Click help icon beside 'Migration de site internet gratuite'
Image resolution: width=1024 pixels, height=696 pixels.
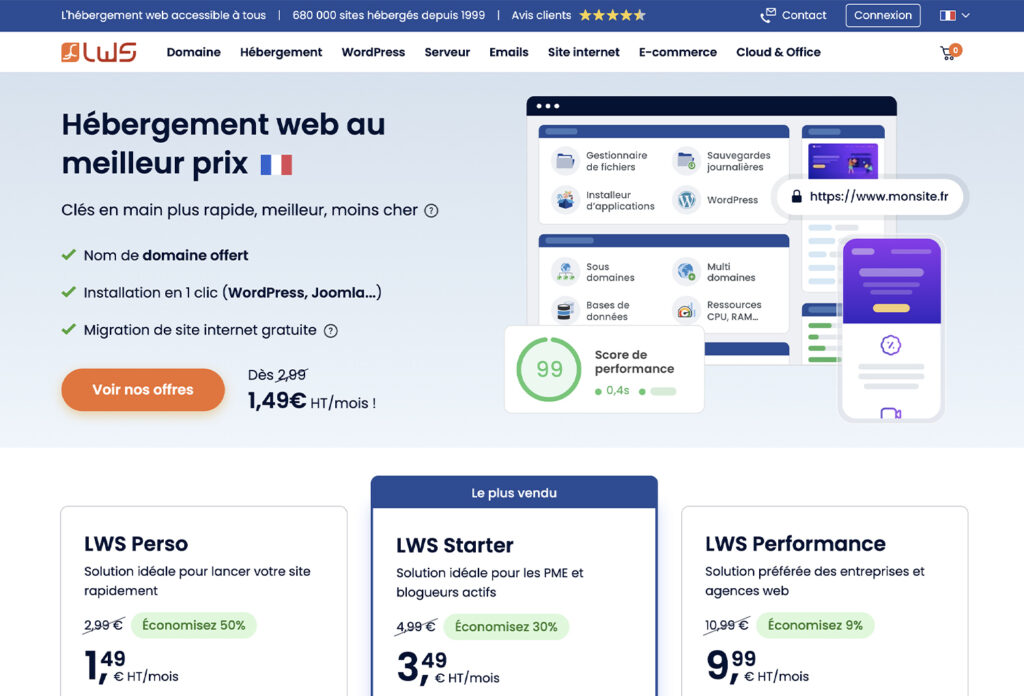331,331
